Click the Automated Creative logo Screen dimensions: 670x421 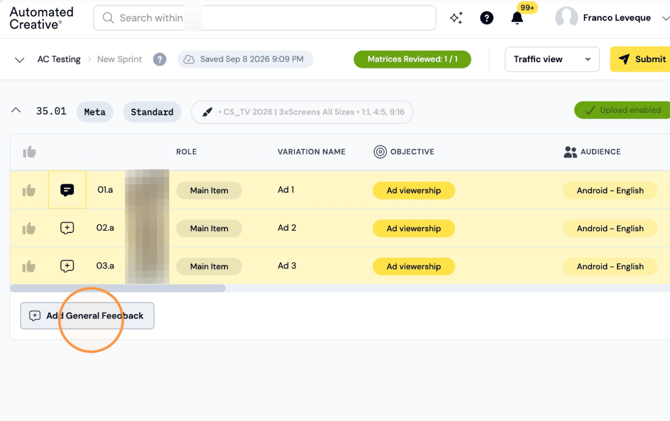(x=41, y=18)
